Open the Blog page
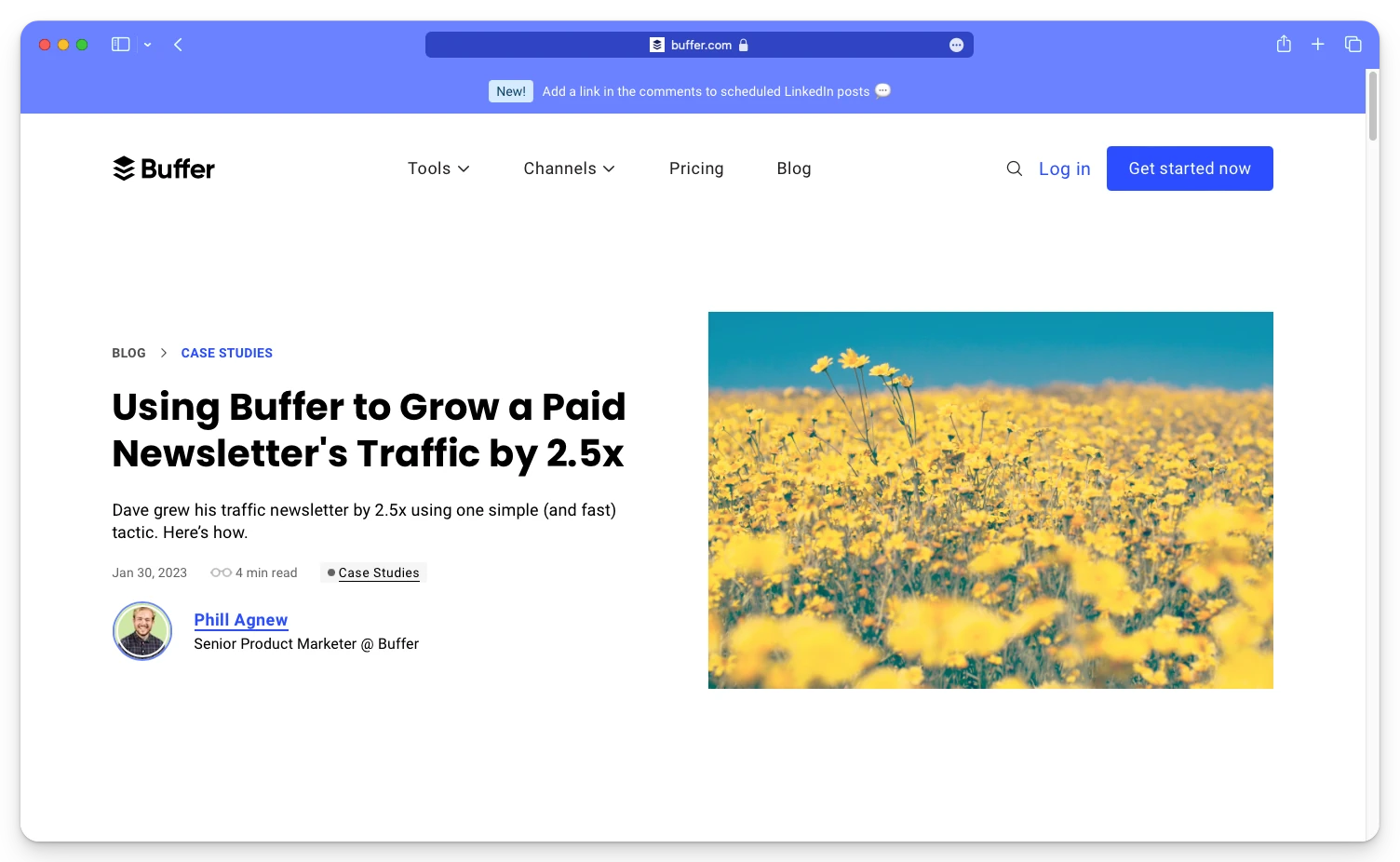 click(x=794, y=168)
